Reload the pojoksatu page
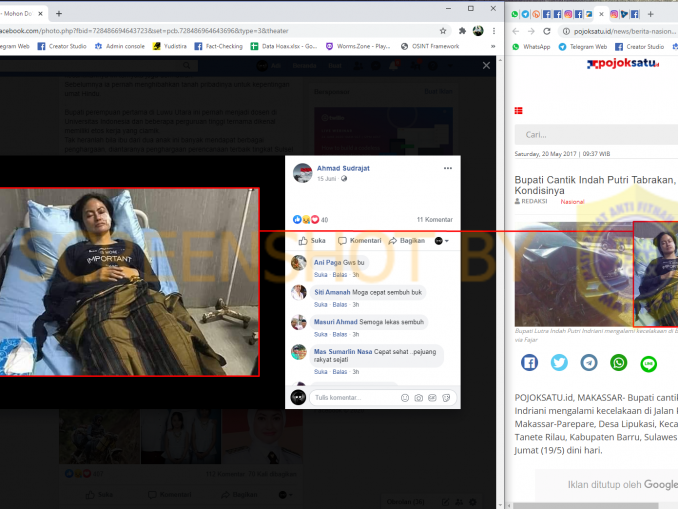This screenshot has width=678, height=509. (547, 31)
